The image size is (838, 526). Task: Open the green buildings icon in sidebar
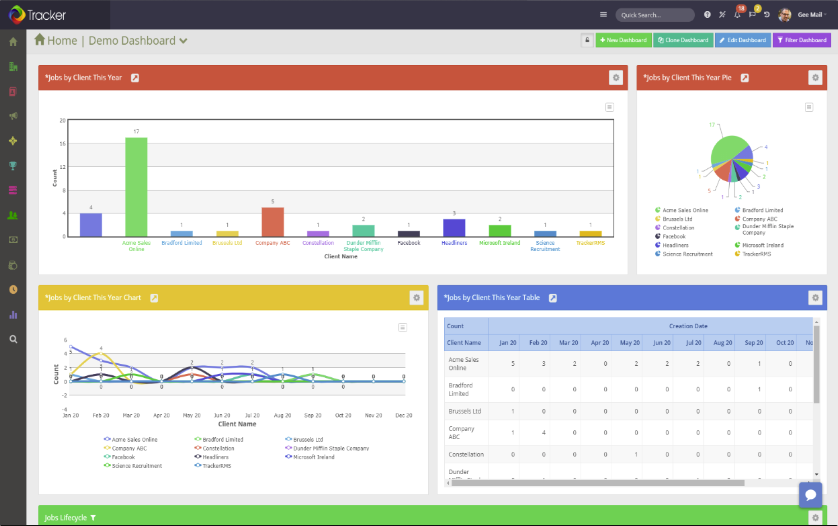tap(13, 66)
